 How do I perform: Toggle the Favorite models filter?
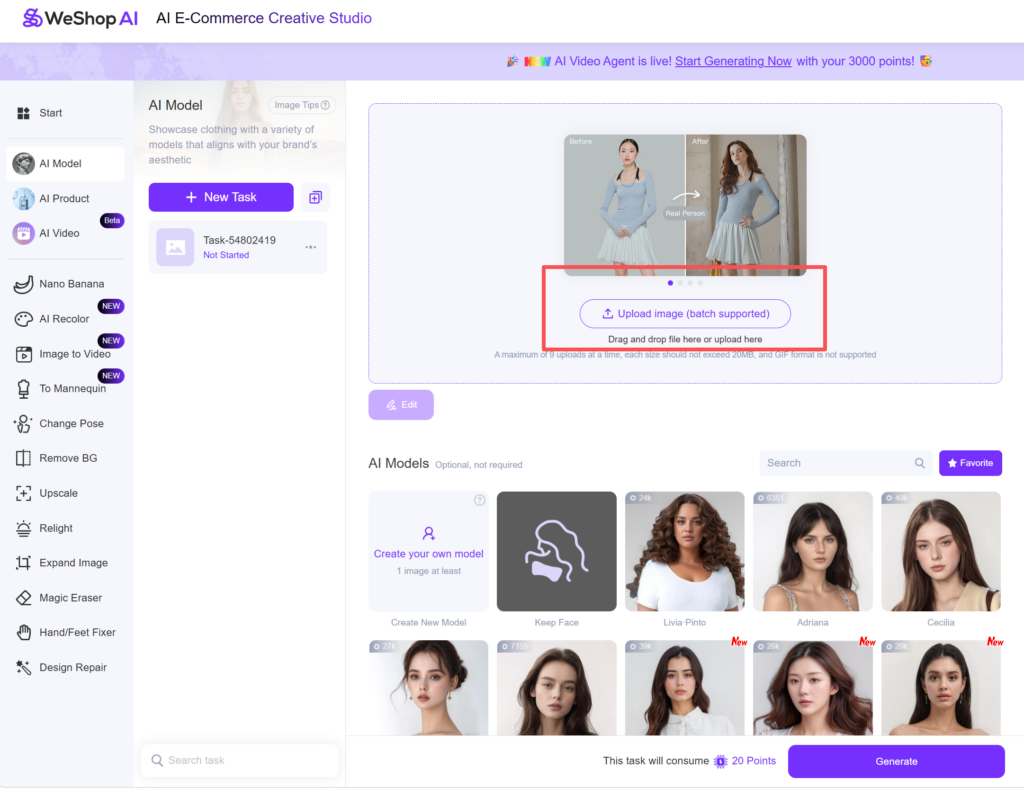[970, 463]
